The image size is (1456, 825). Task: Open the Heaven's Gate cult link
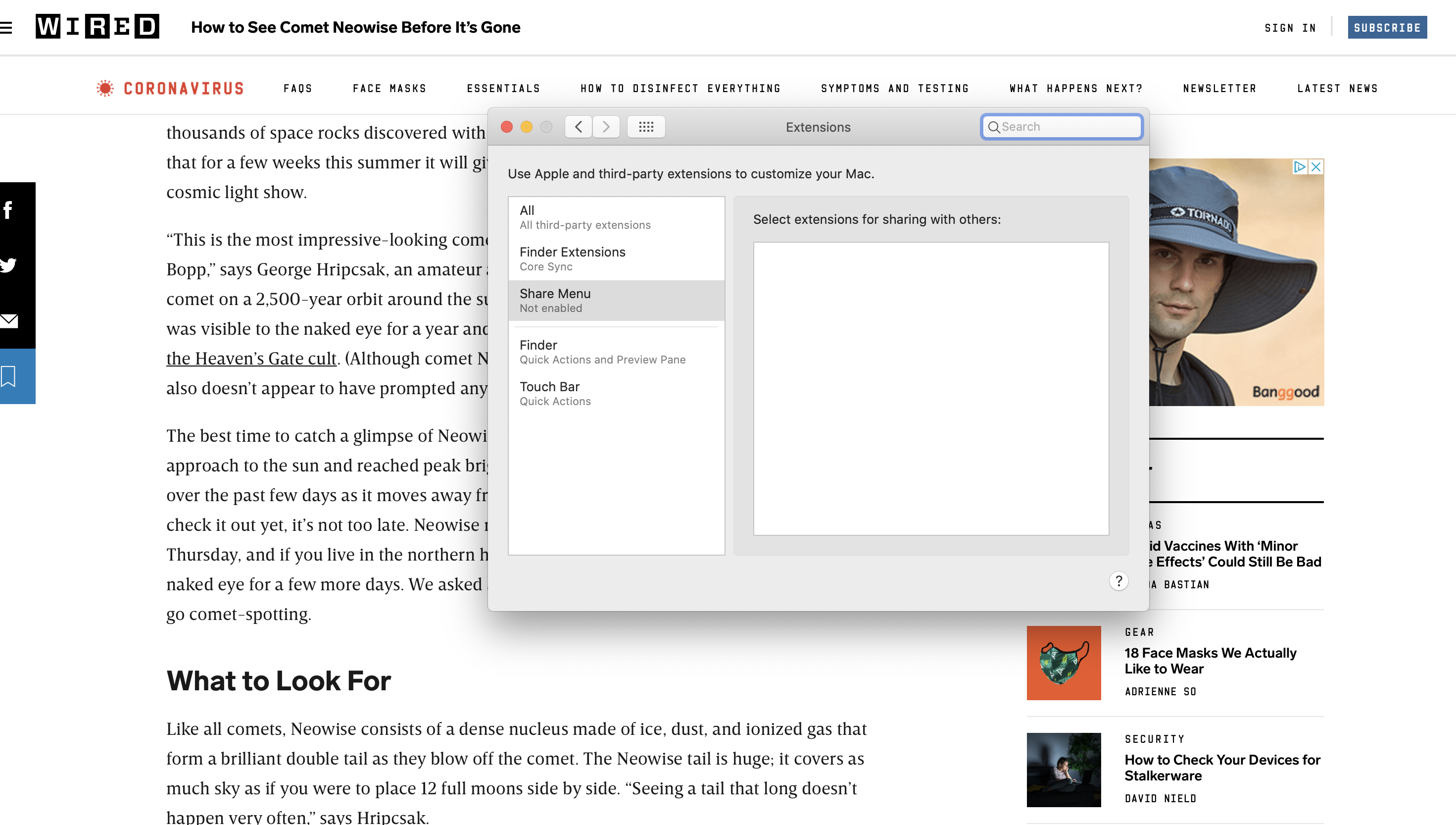click(251, 359)
